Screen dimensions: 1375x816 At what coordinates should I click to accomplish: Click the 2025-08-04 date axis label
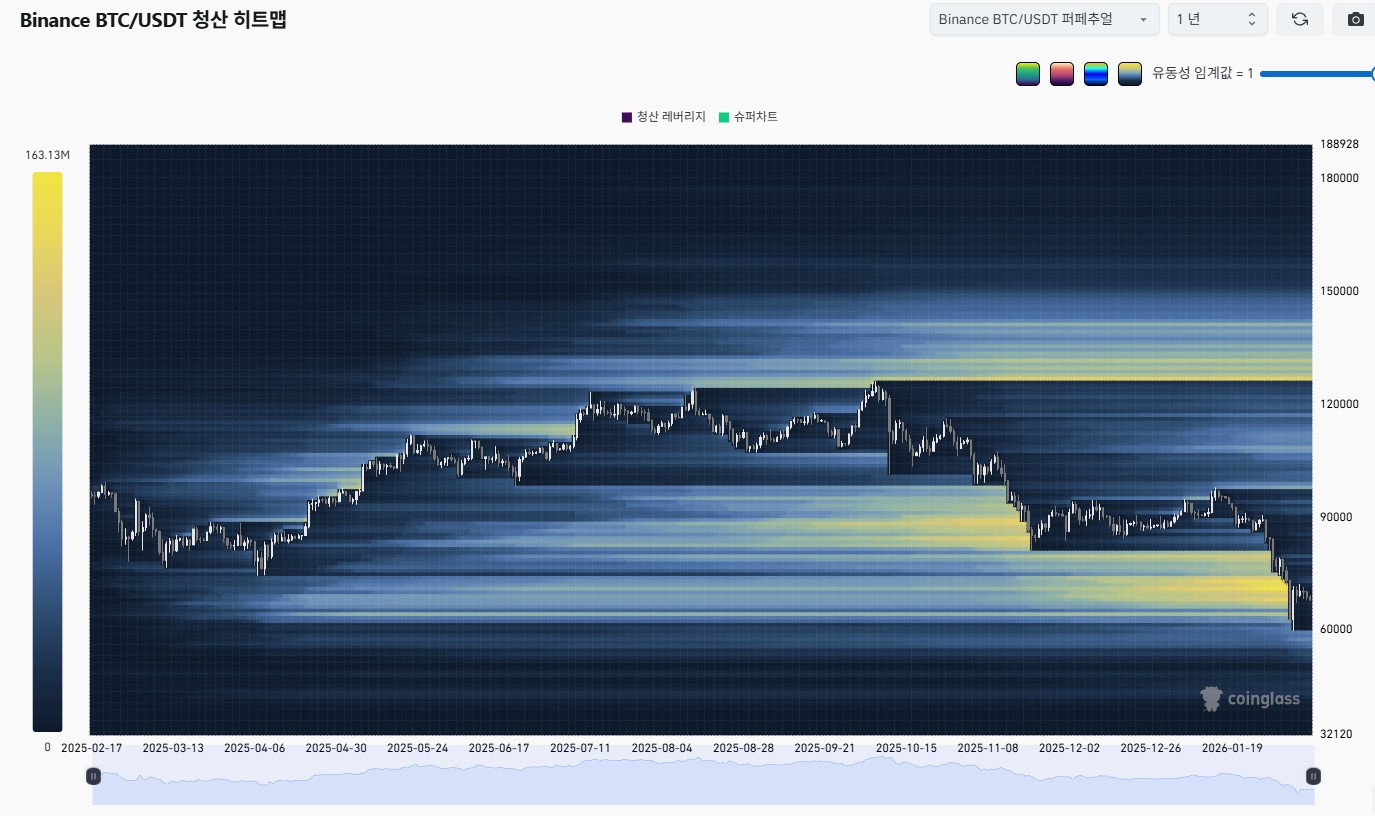[x=662, y=747]
